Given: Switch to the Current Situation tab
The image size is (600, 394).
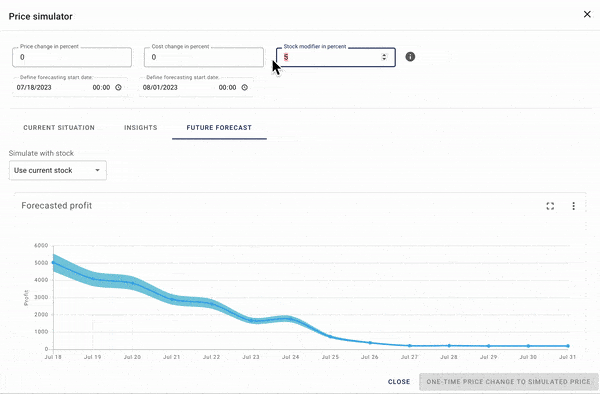Looking at the screenshot, I should pos(59,128).
